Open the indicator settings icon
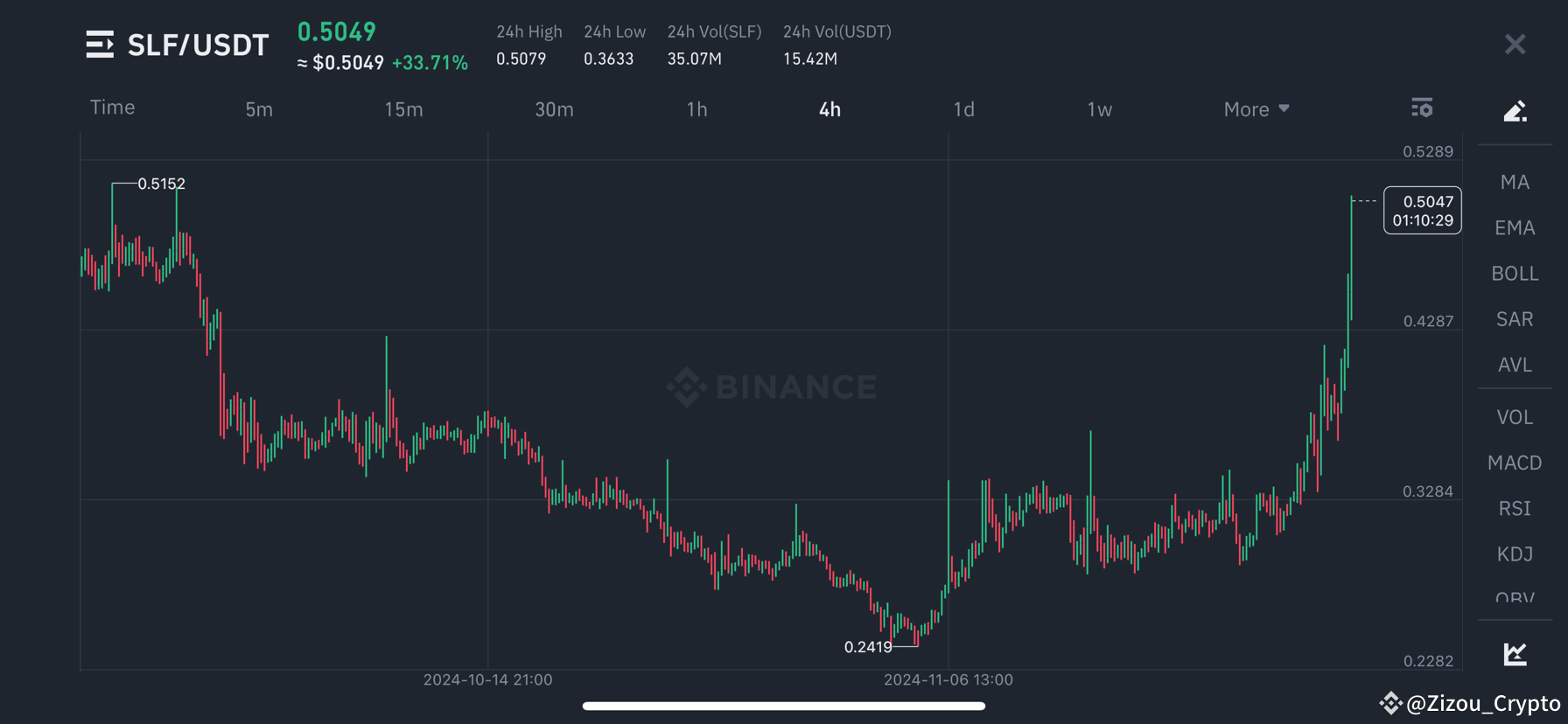This screenshot has height=724, width=1568. pos(1422,108)
